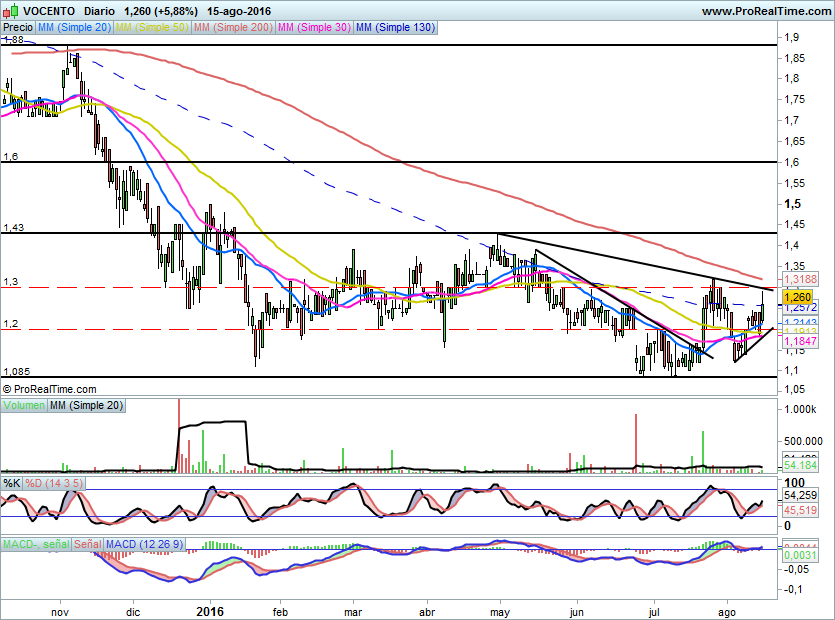Click the 0,0031 MACD value tag

click(x=800, y=555)
